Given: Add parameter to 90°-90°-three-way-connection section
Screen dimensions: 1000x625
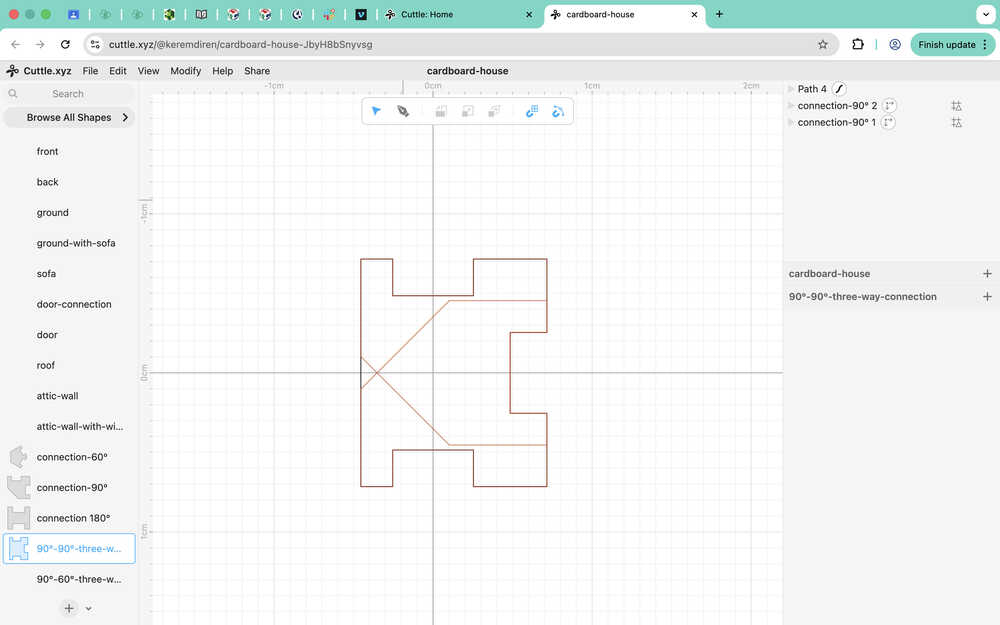Looking at the screenshot, I should click(x=987, y=297).
